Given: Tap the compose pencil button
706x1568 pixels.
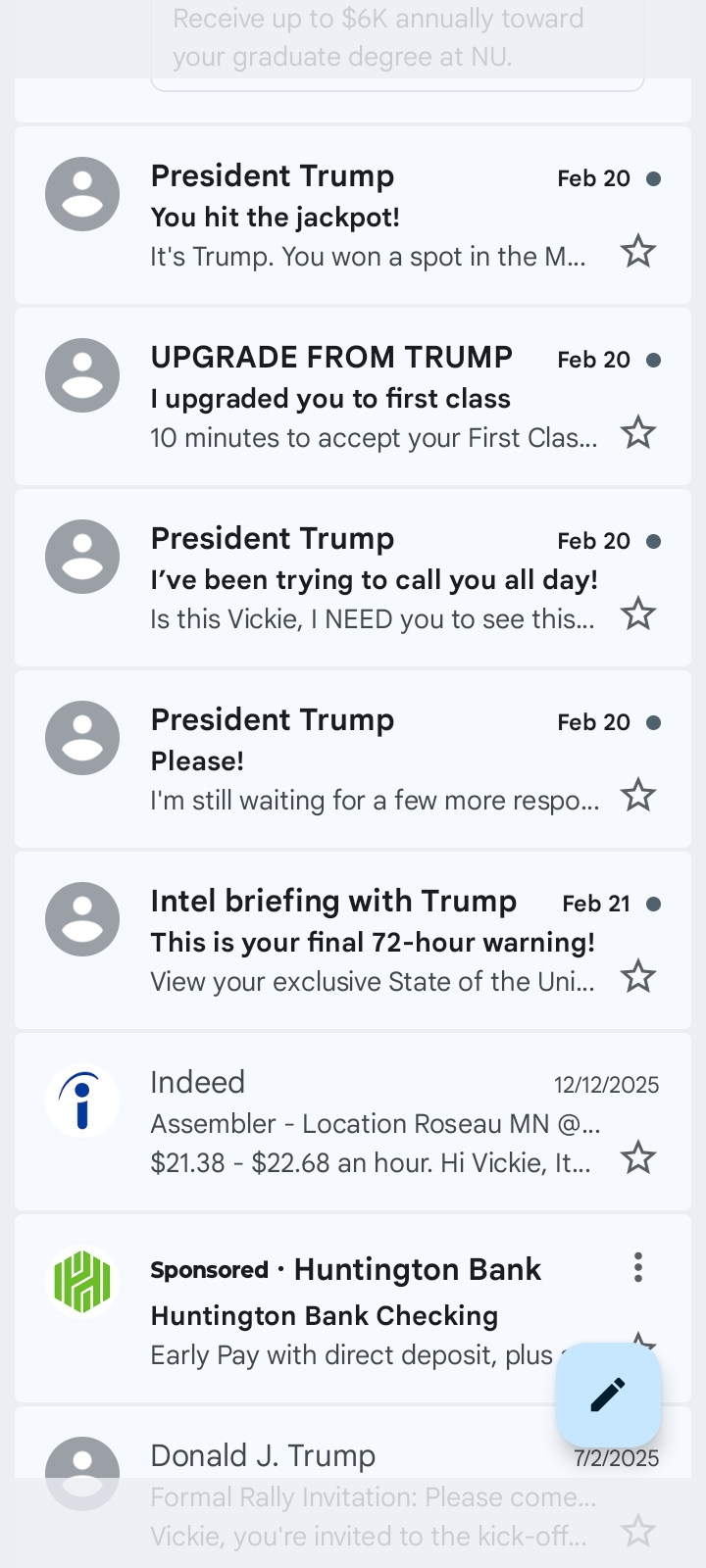Looking at the screenshot, I should 608,1394.
